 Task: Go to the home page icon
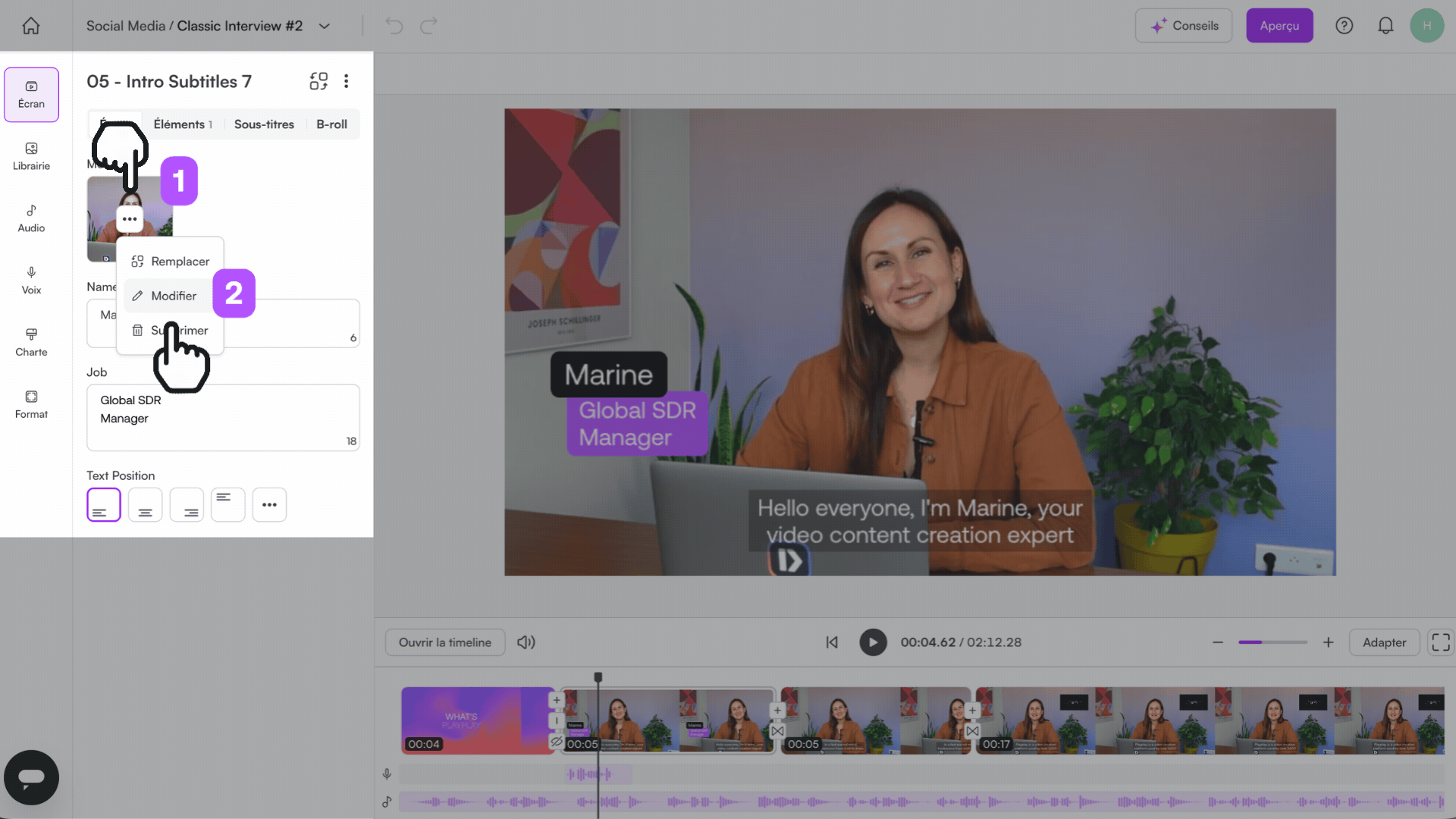tap(31, 26)
